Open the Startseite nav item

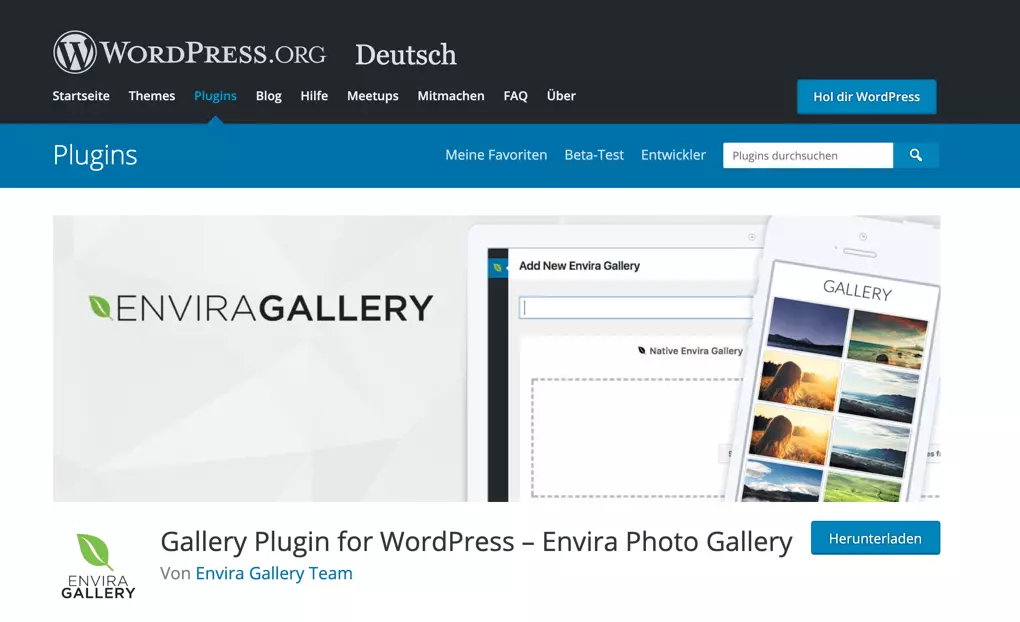pyautogui.click(x=81, y=96)
